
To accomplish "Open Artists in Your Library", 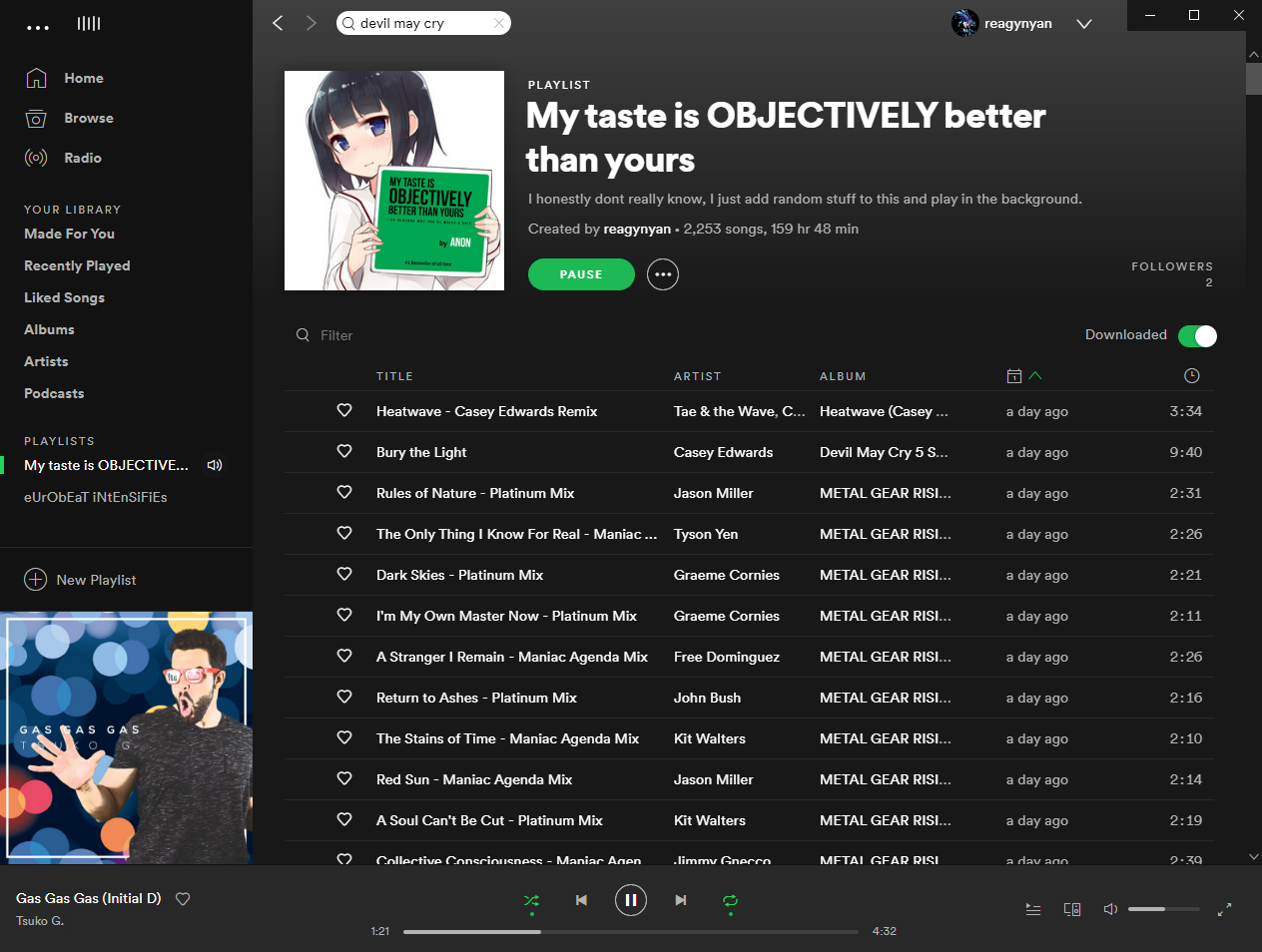I will [46, 361].
